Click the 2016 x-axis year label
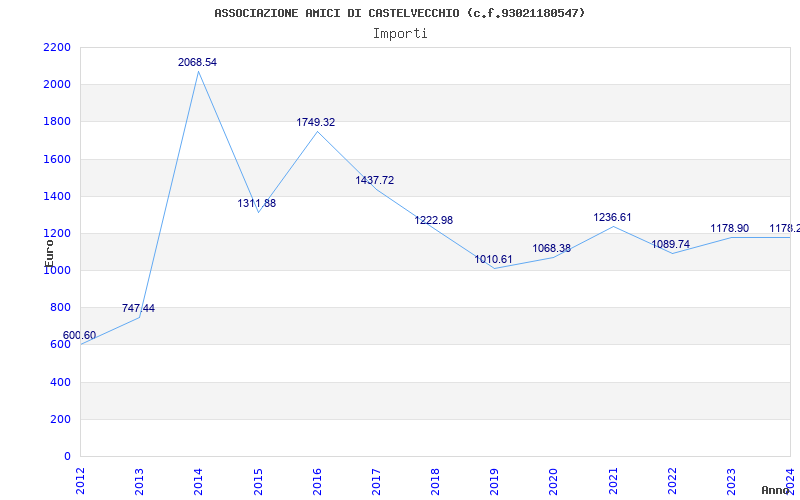This screenshot has width=800, height=500. tap(317, 481)
